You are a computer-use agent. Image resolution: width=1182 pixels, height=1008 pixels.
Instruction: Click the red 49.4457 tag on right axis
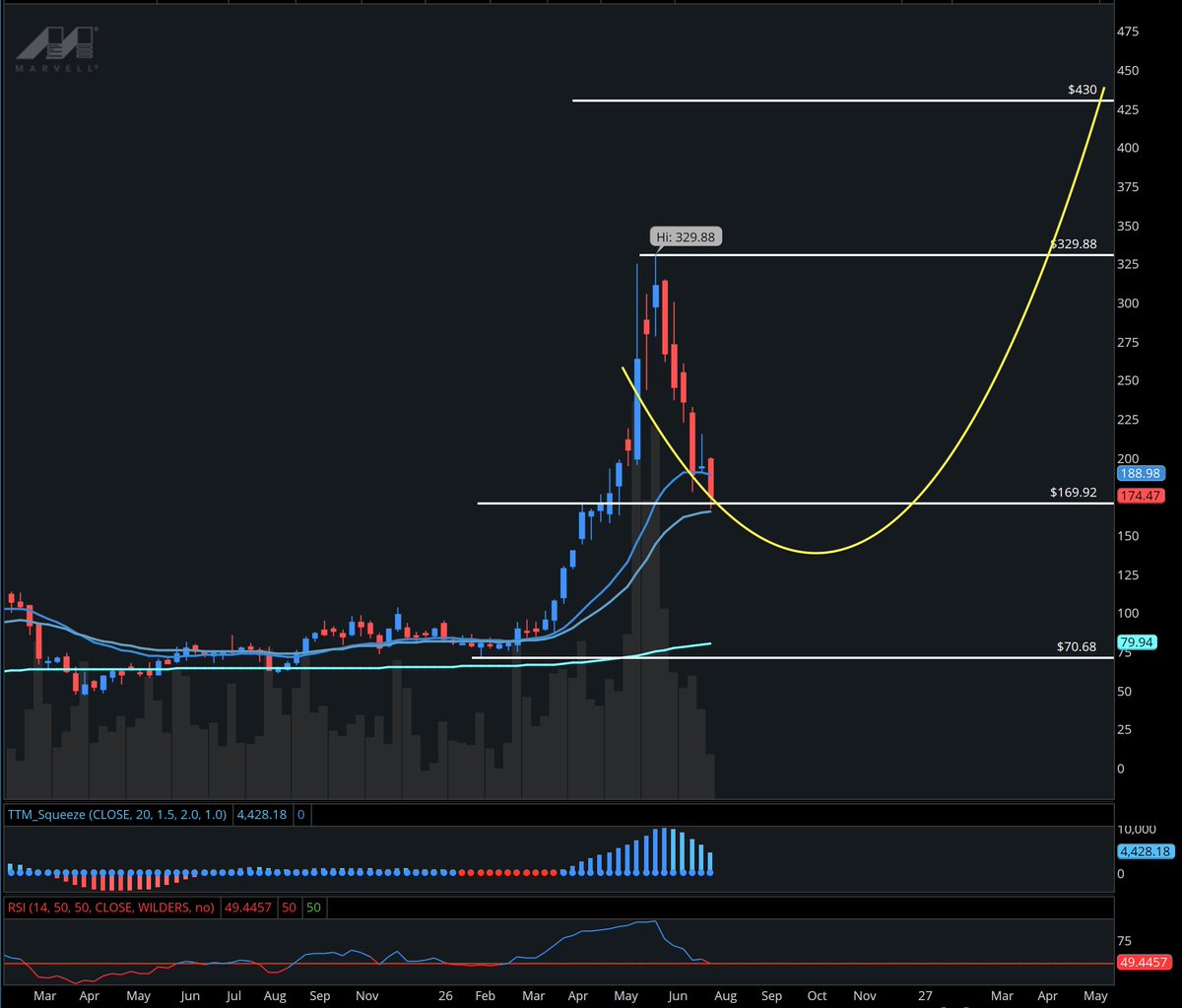[1144, 964]
